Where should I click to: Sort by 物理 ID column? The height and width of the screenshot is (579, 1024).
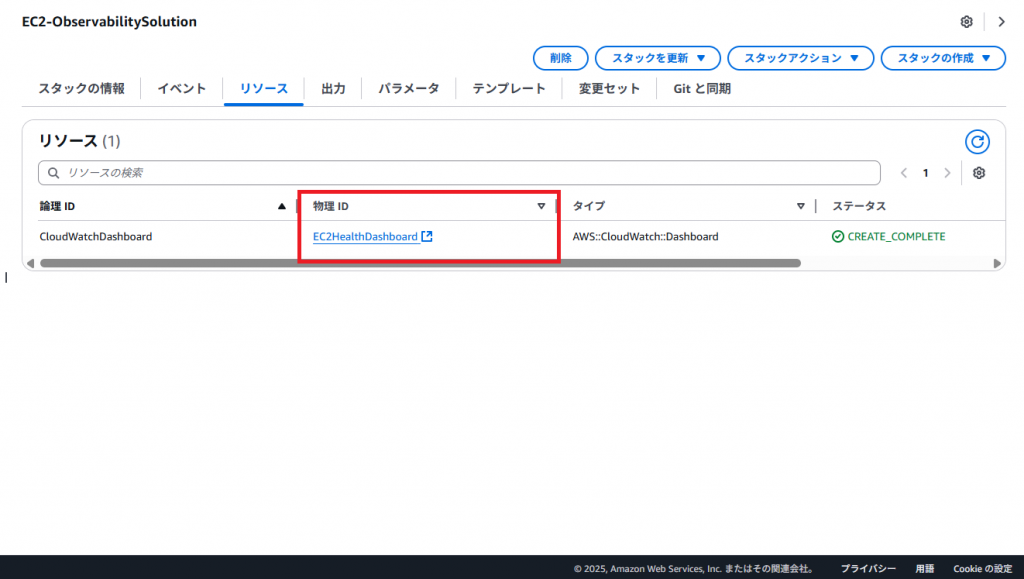[541, 206]
